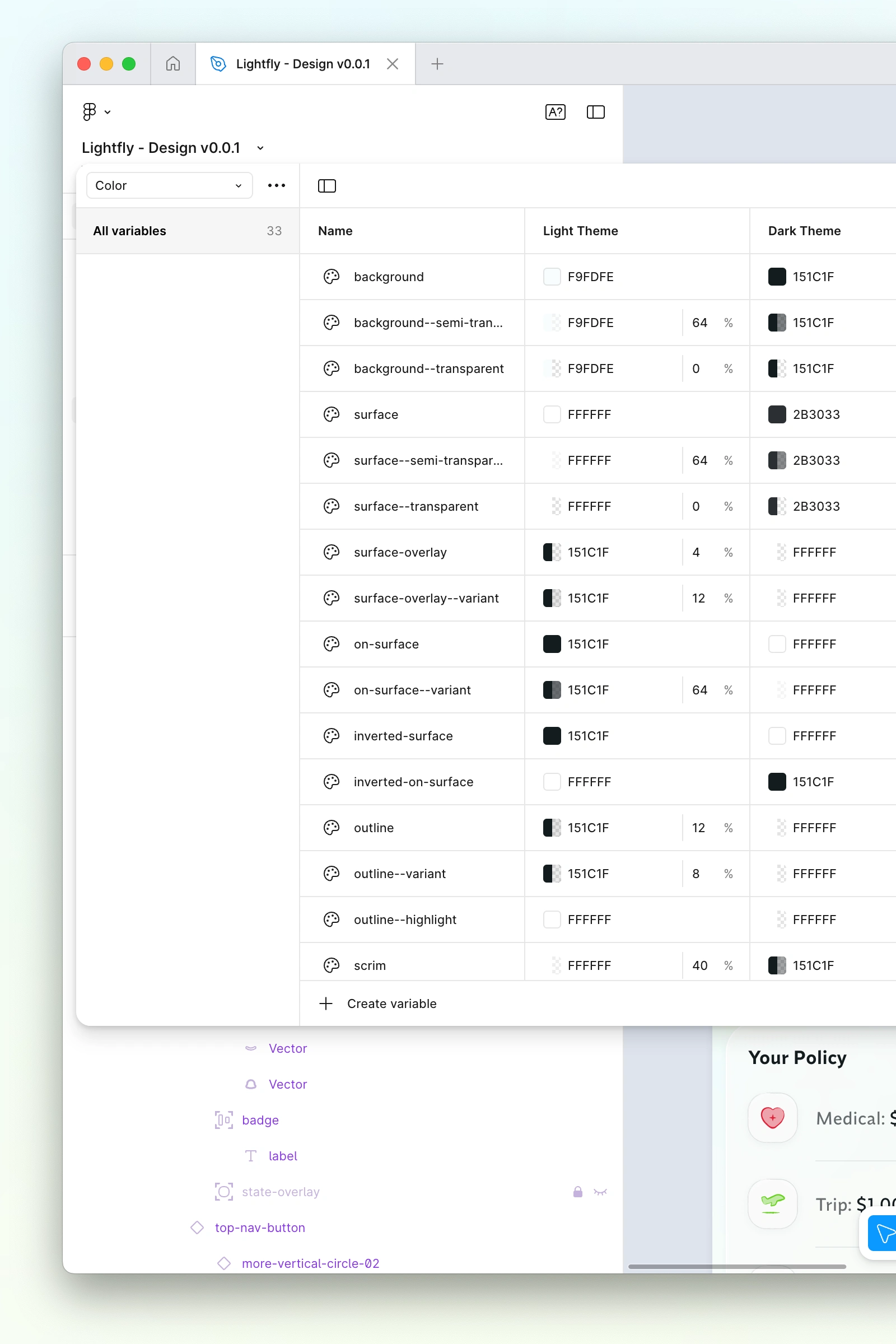The image size is (896, 1344).
Task: Click the F9FDFE light theme swatch for background
Action: click(552, 277)
